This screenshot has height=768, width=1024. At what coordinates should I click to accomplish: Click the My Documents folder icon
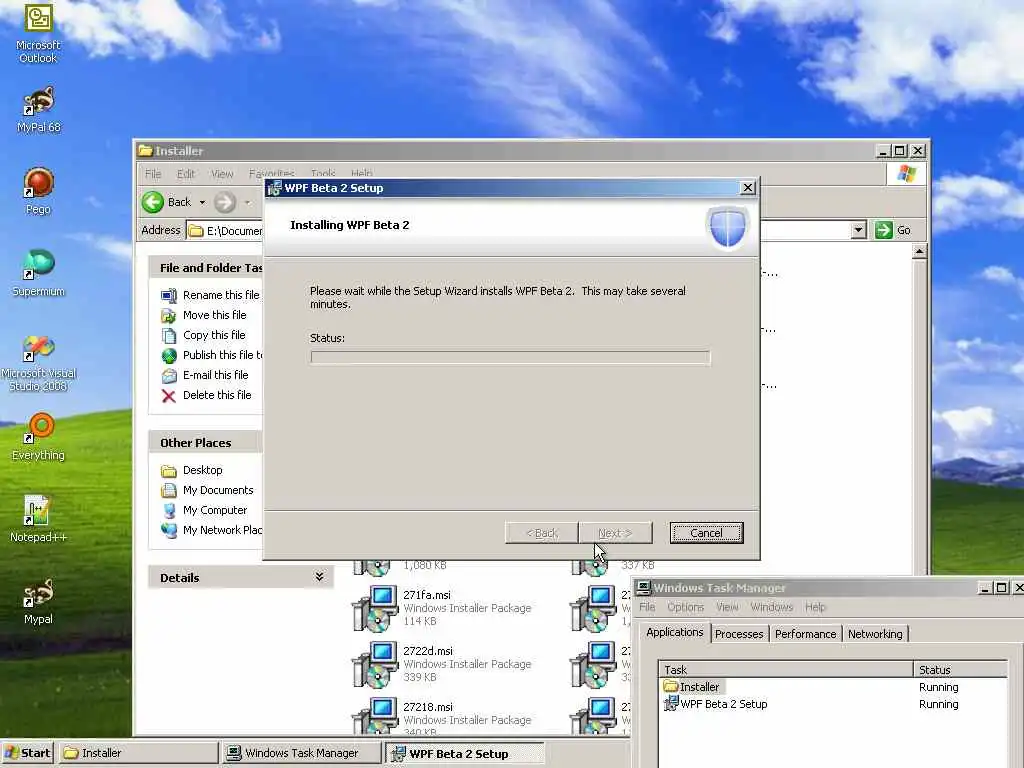click(x=168, y=490)
